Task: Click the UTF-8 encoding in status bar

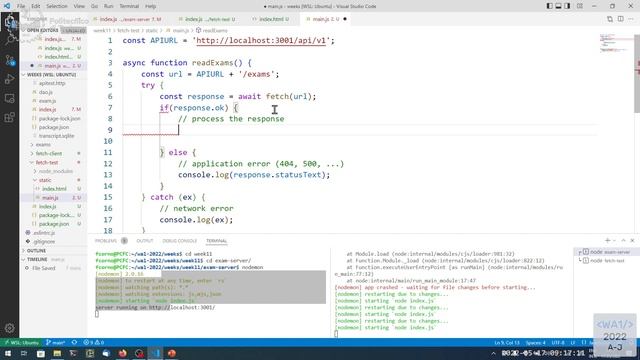Action: 558,342
